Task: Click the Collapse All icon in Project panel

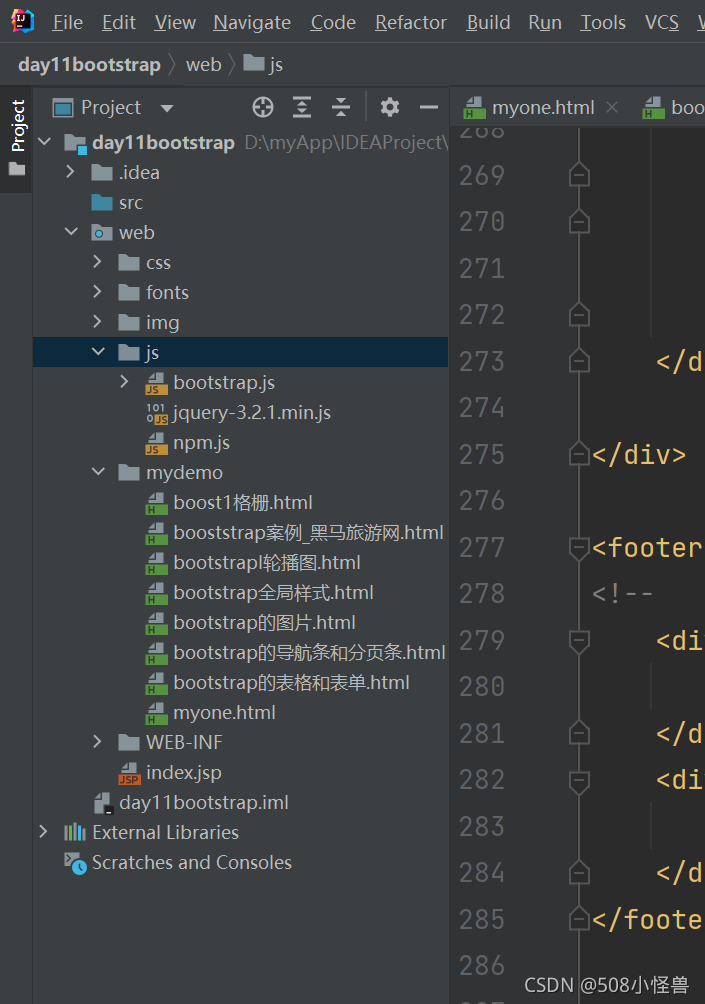Action: pyautogui.click(x=341, y=108)
